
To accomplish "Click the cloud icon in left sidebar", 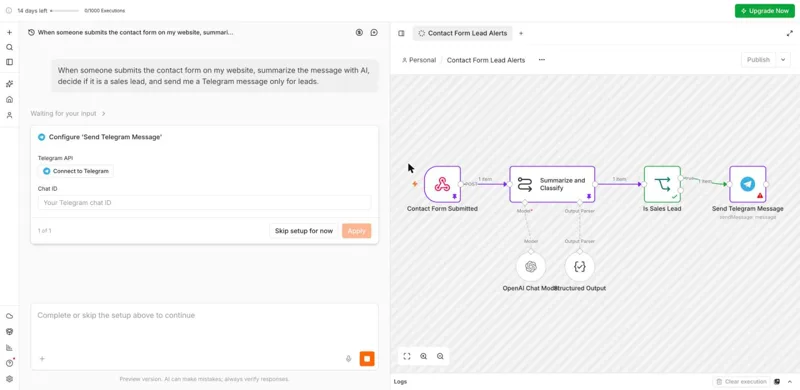I will tap(9, 316).
